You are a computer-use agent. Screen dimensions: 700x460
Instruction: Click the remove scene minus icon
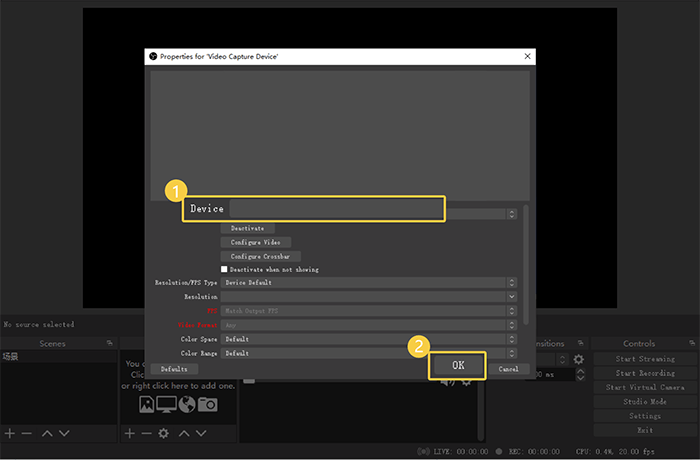(27, 433)
